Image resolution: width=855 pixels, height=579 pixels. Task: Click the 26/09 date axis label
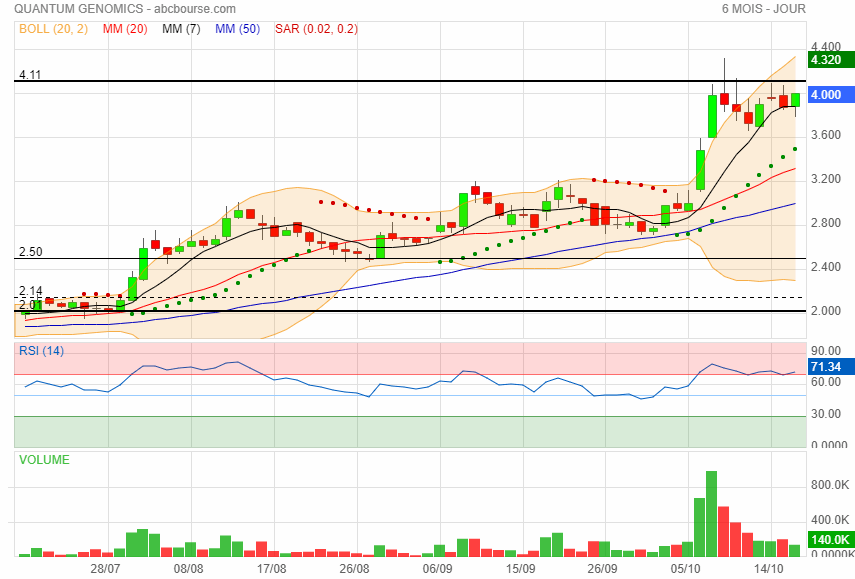(603, 569)
